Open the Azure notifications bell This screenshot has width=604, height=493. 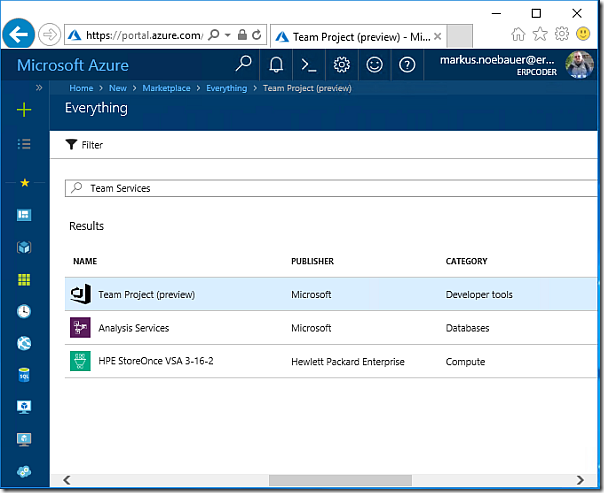pyautogui.click(x=277, y=65)
